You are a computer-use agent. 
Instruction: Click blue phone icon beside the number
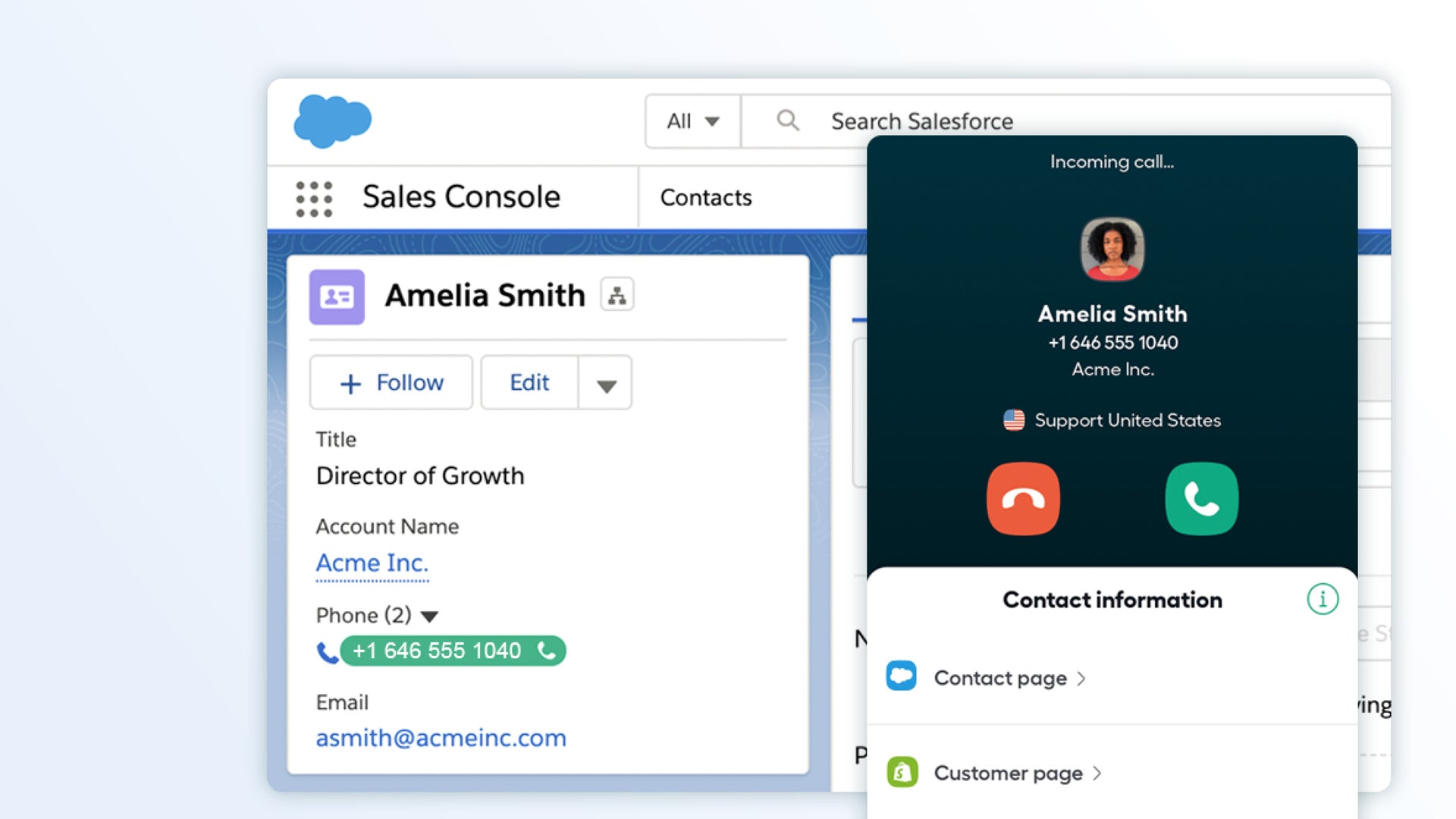pos(327,652)
